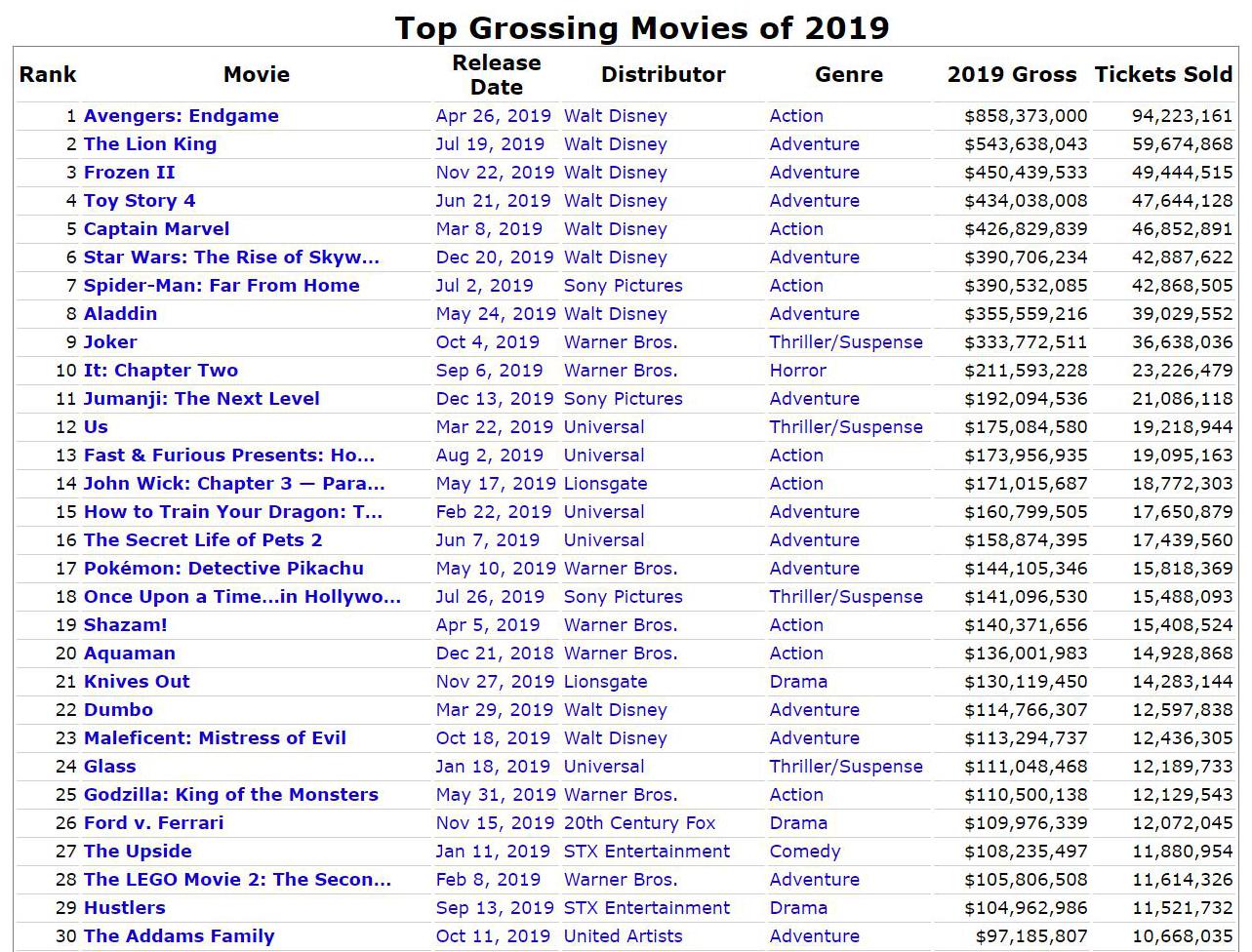Screen dimensions: 1252x952
Task: Open the Ford v. Ferrari link
Action: (x=154, y=822)
